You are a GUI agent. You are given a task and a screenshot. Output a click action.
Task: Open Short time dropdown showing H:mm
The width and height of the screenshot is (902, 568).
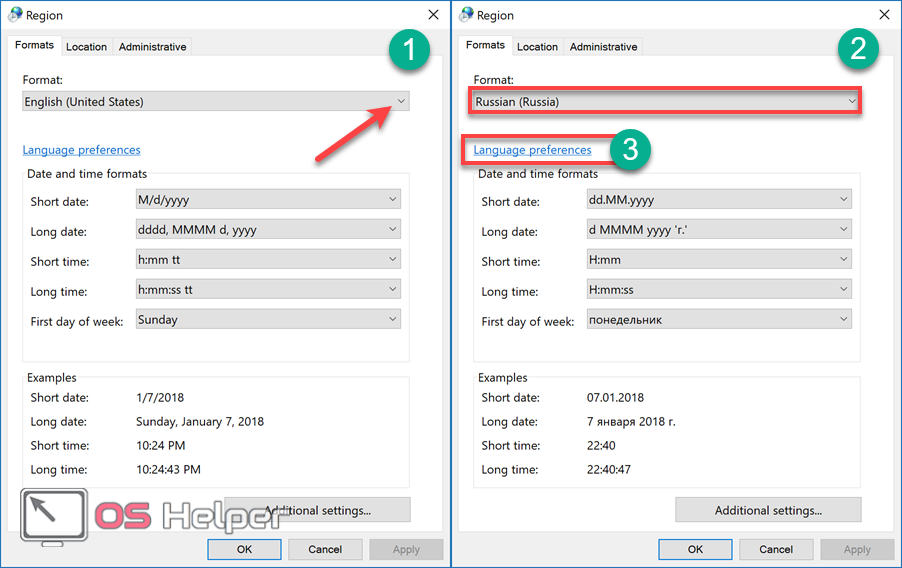click(x=719, y=260)
